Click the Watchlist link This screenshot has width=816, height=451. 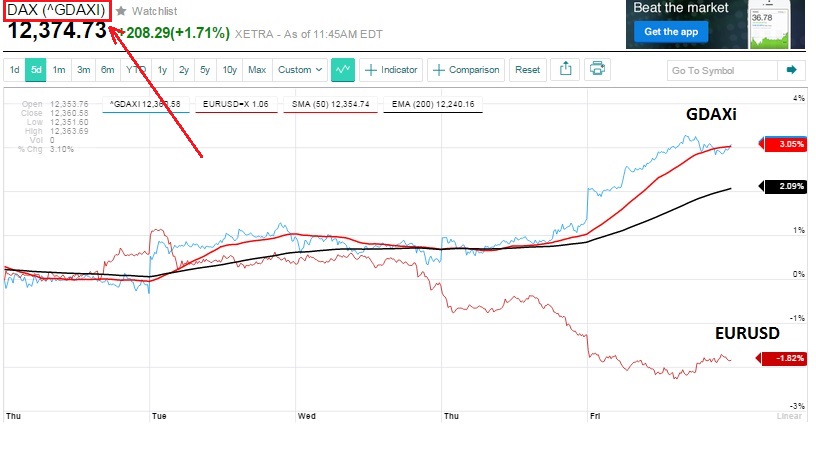pos(154,11)
